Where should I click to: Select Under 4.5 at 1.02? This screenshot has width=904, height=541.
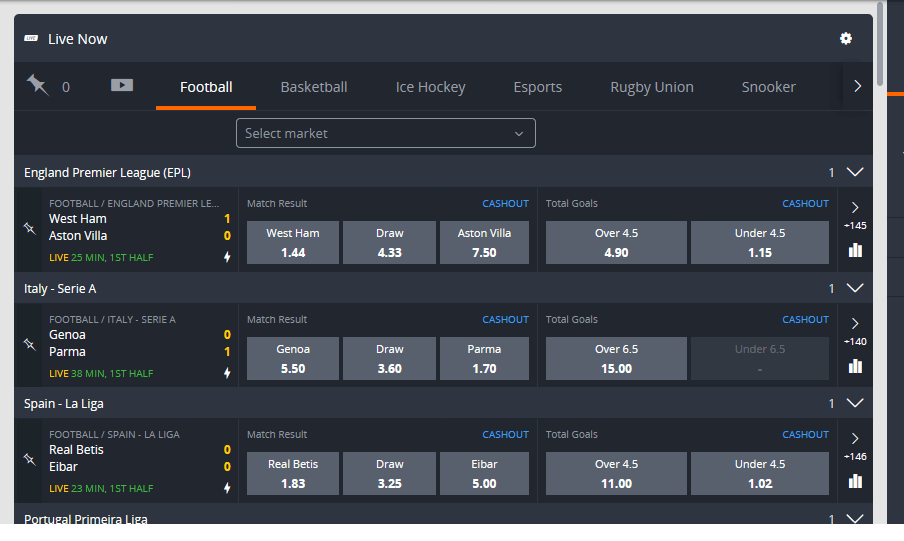760,473
